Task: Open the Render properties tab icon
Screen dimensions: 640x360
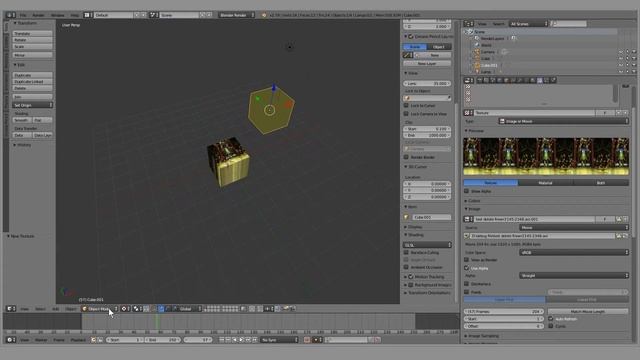Action: coord(480,80)
